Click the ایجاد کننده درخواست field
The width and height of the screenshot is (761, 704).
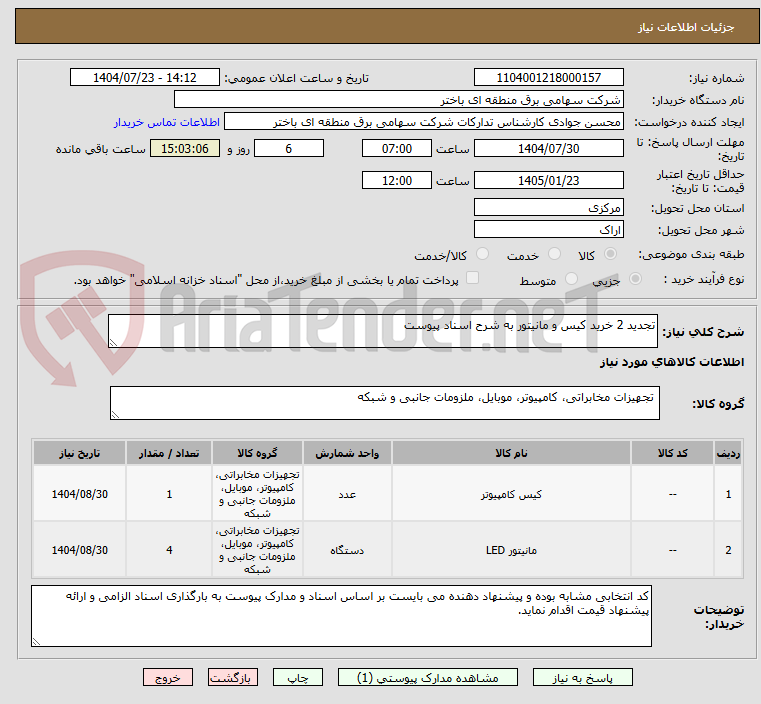coord(423,122)
